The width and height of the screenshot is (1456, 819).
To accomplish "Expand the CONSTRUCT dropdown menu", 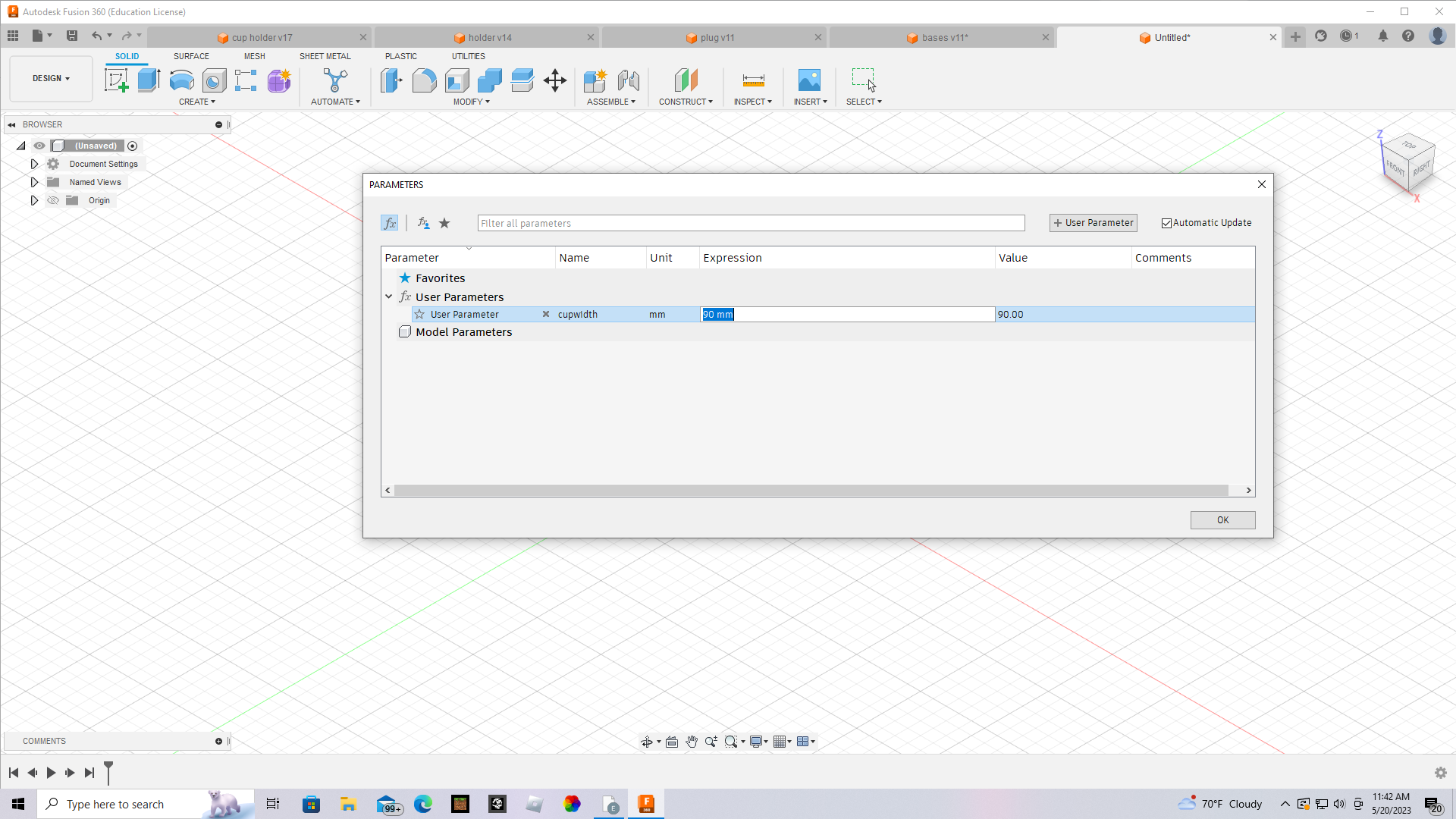I will coord(686,101).
